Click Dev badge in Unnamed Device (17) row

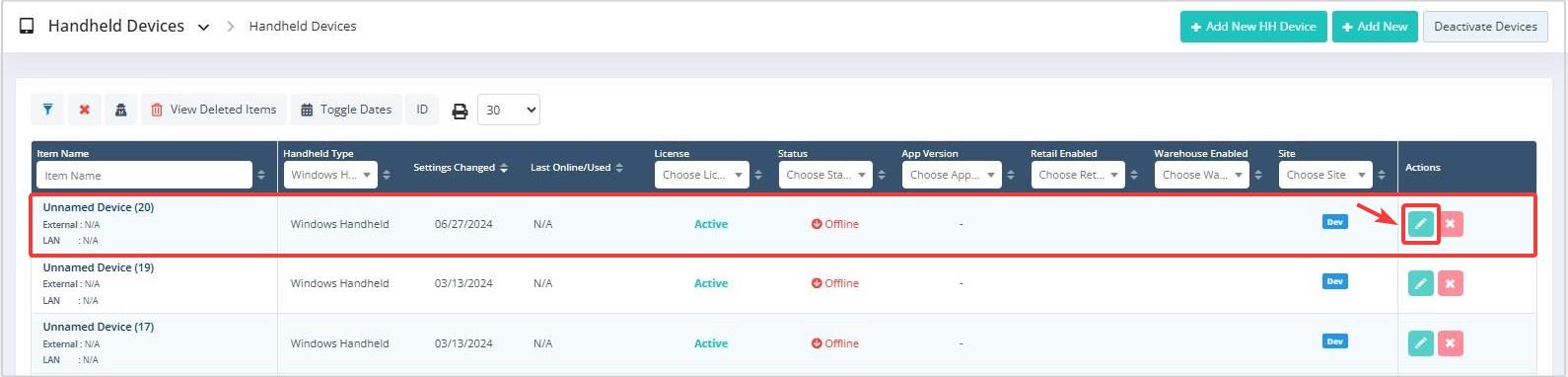pos(1334,341)
